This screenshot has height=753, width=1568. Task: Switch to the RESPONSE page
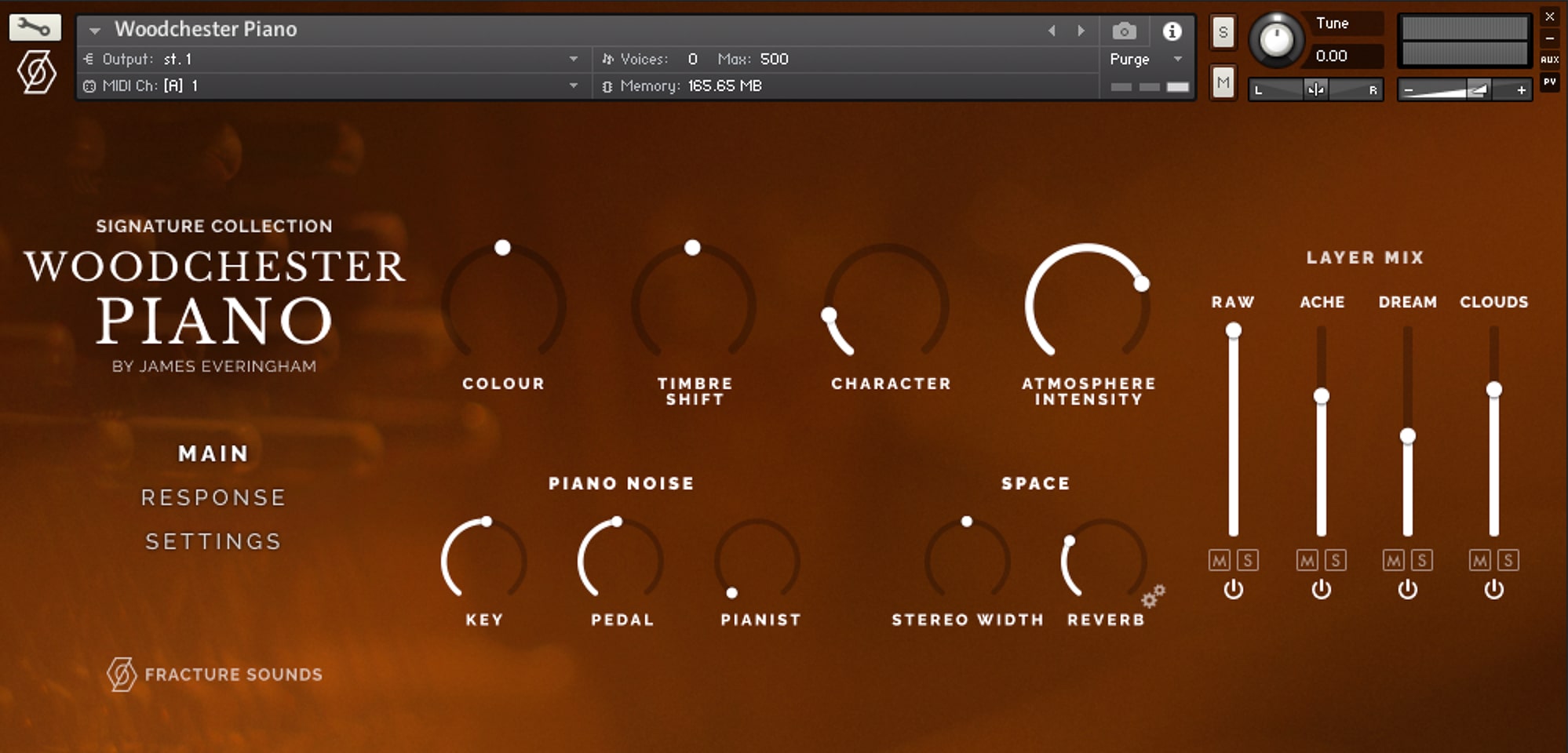tap(213, 497)
